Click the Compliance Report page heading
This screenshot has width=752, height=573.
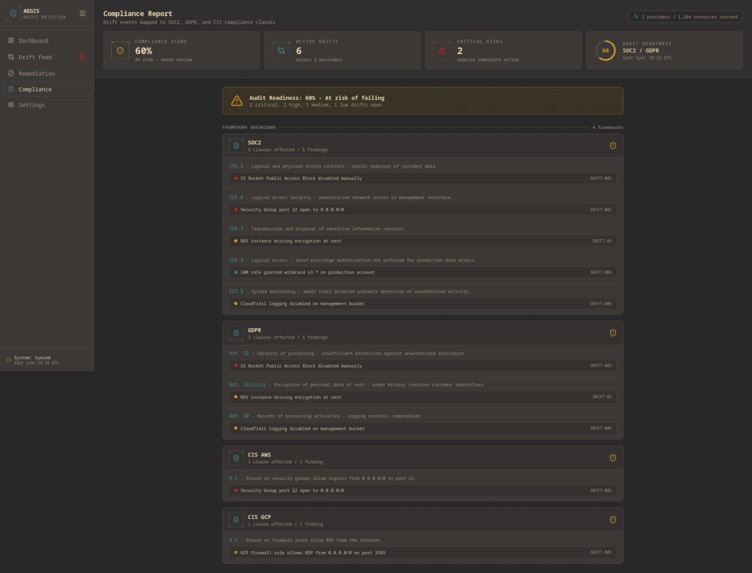tap(138, 13)
